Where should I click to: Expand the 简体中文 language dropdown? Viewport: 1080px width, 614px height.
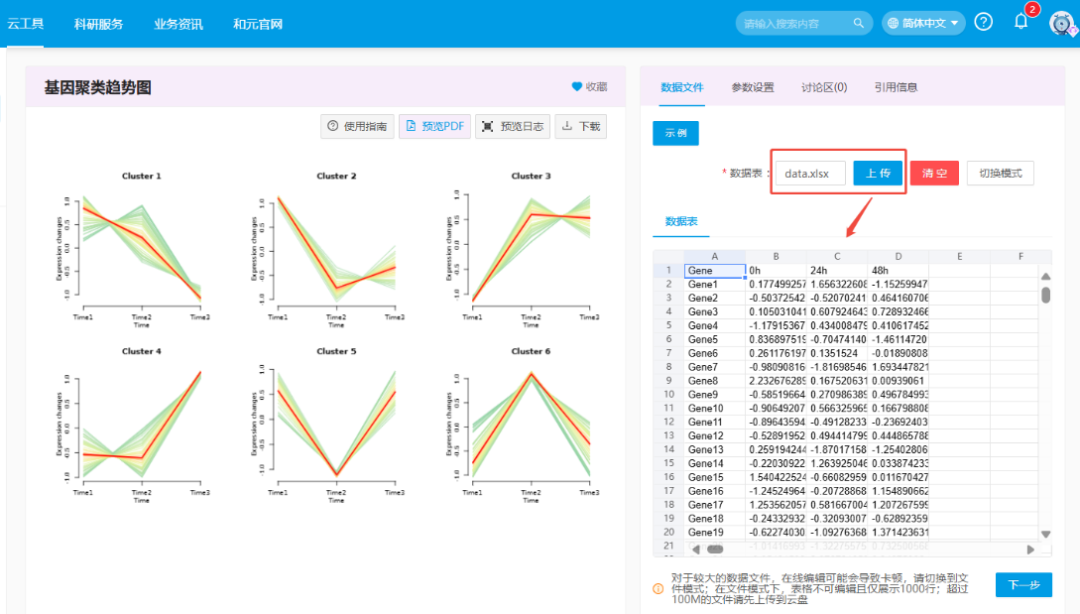(923, 23)
